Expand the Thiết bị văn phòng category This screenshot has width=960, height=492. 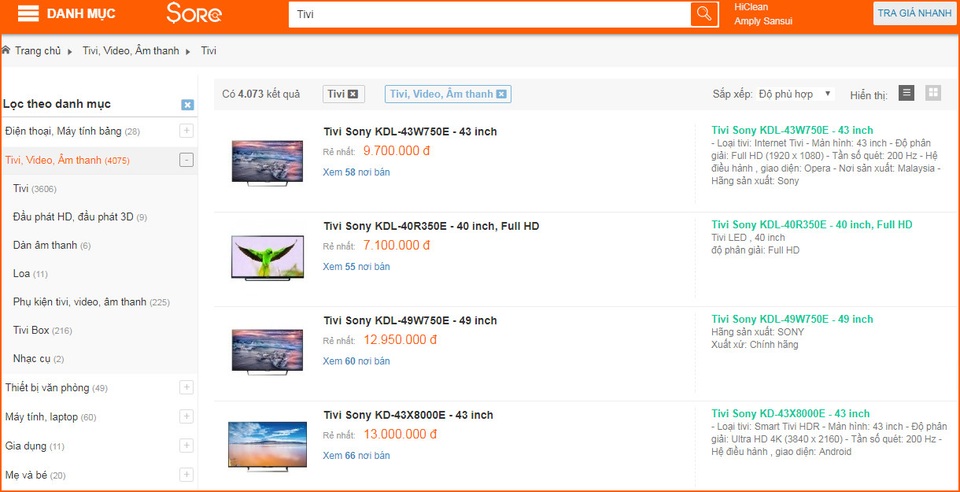[x=186, y=388]
